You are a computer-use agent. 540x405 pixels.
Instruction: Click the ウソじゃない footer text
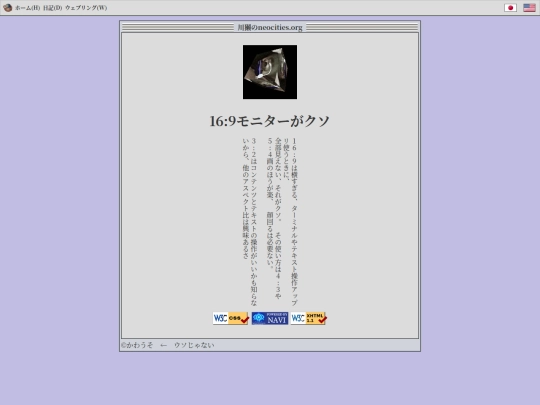pos(194,345)
